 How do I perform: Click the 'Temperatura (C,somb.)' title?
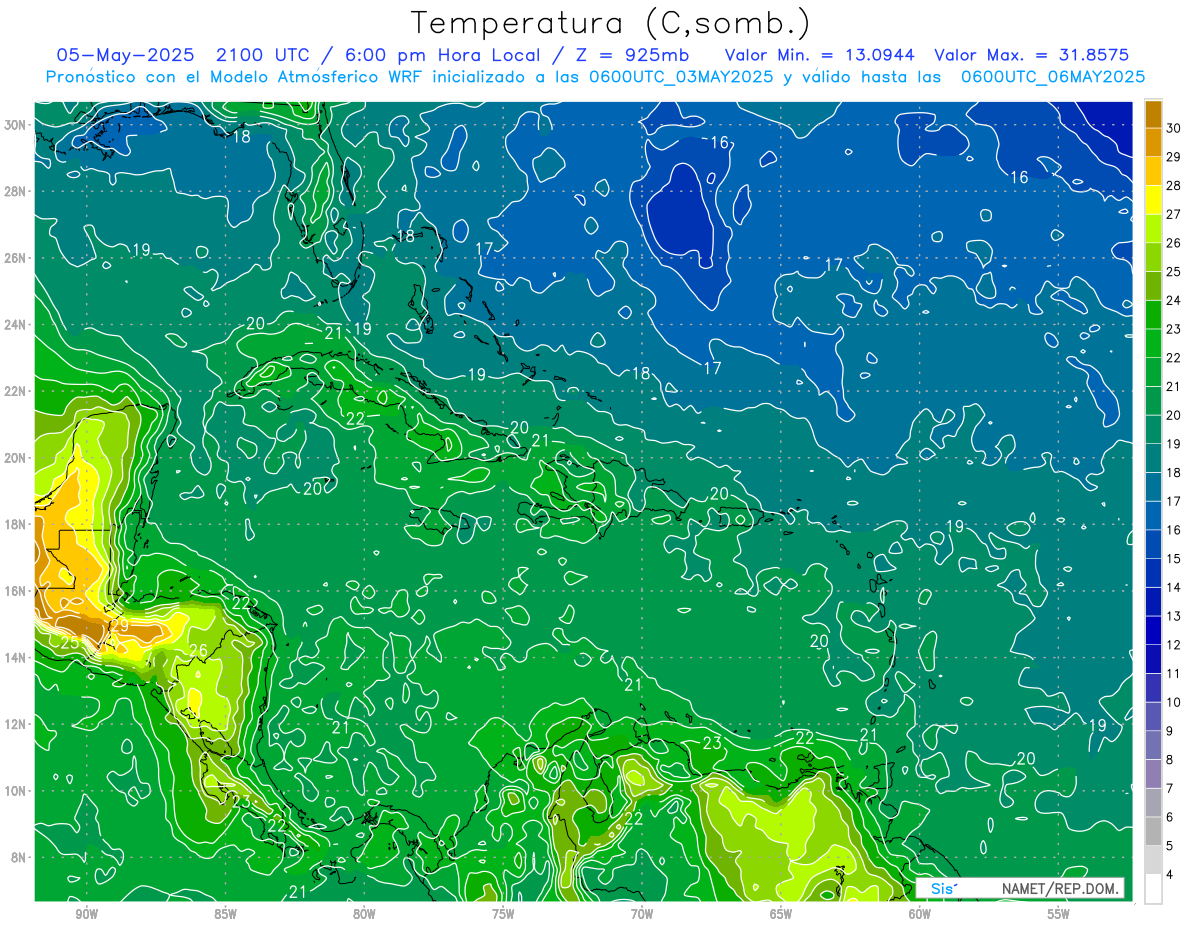point(610,23)
